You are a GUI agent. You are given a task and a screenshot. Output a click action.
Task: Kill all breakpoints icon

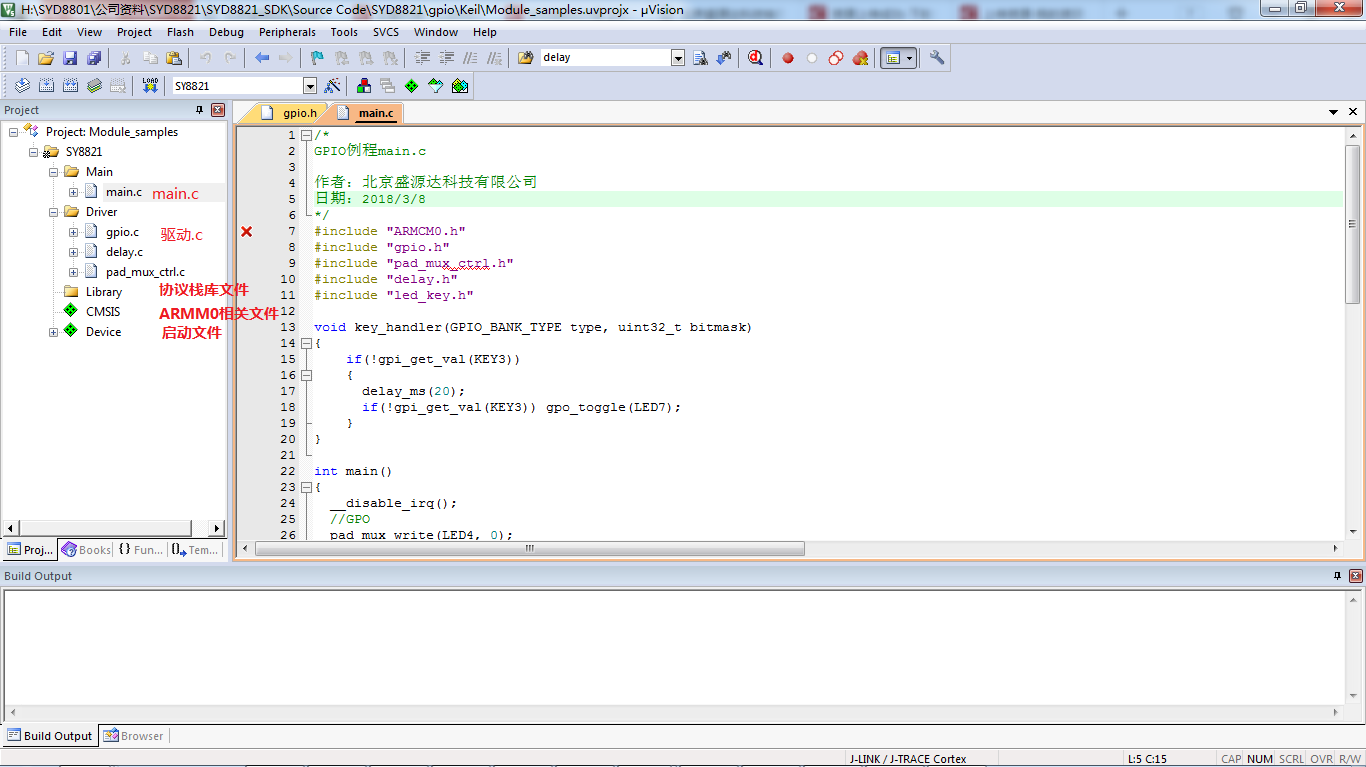(860, 58)
